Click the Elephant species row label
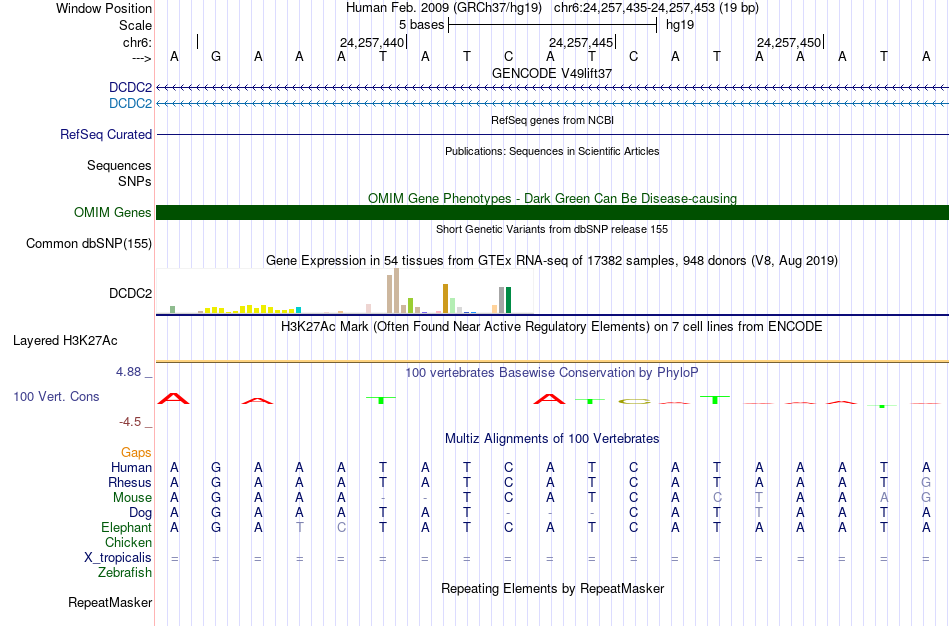This screenshot has width=950, height=626. 126,527
